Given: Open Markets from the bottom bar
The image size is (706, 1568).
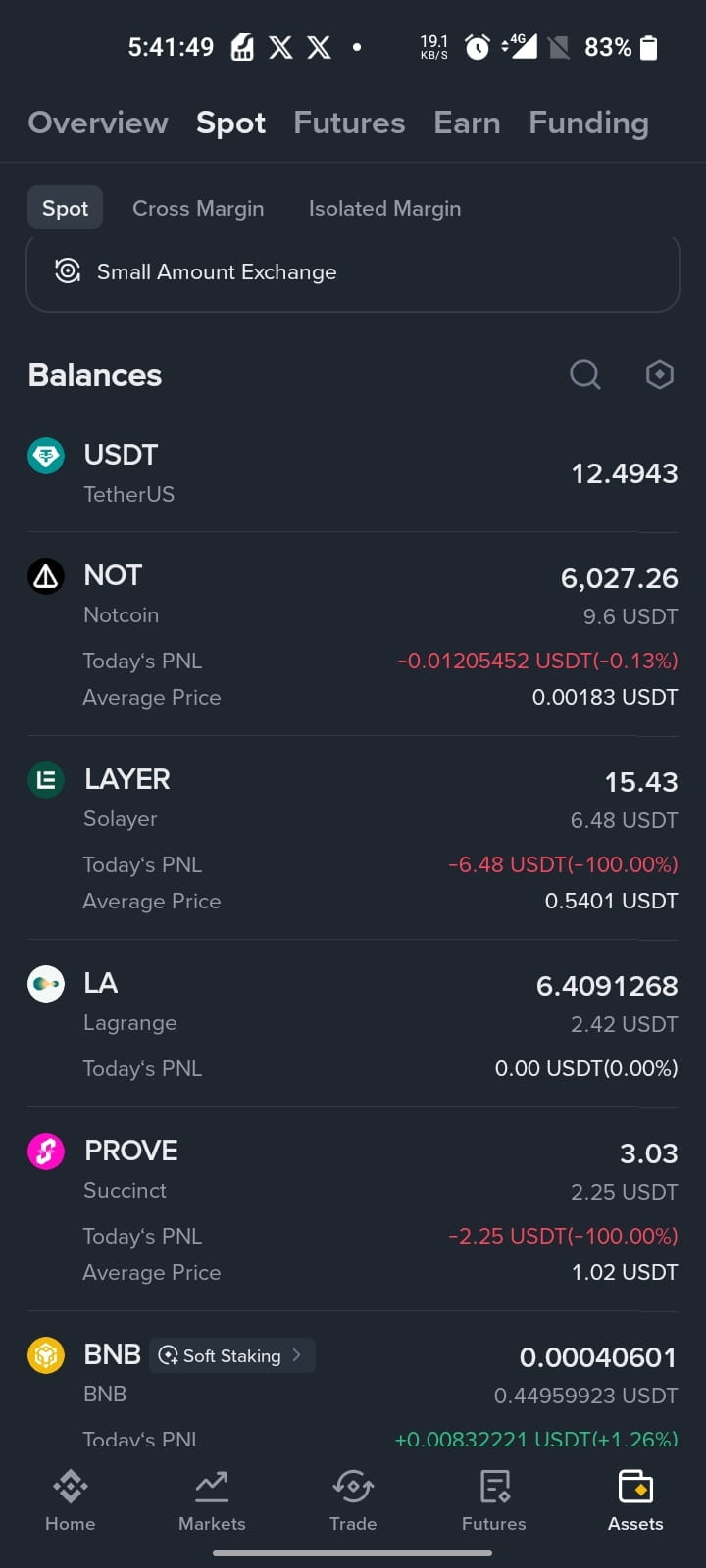Looking at the screenshot, I should (x=212, y=1500).
